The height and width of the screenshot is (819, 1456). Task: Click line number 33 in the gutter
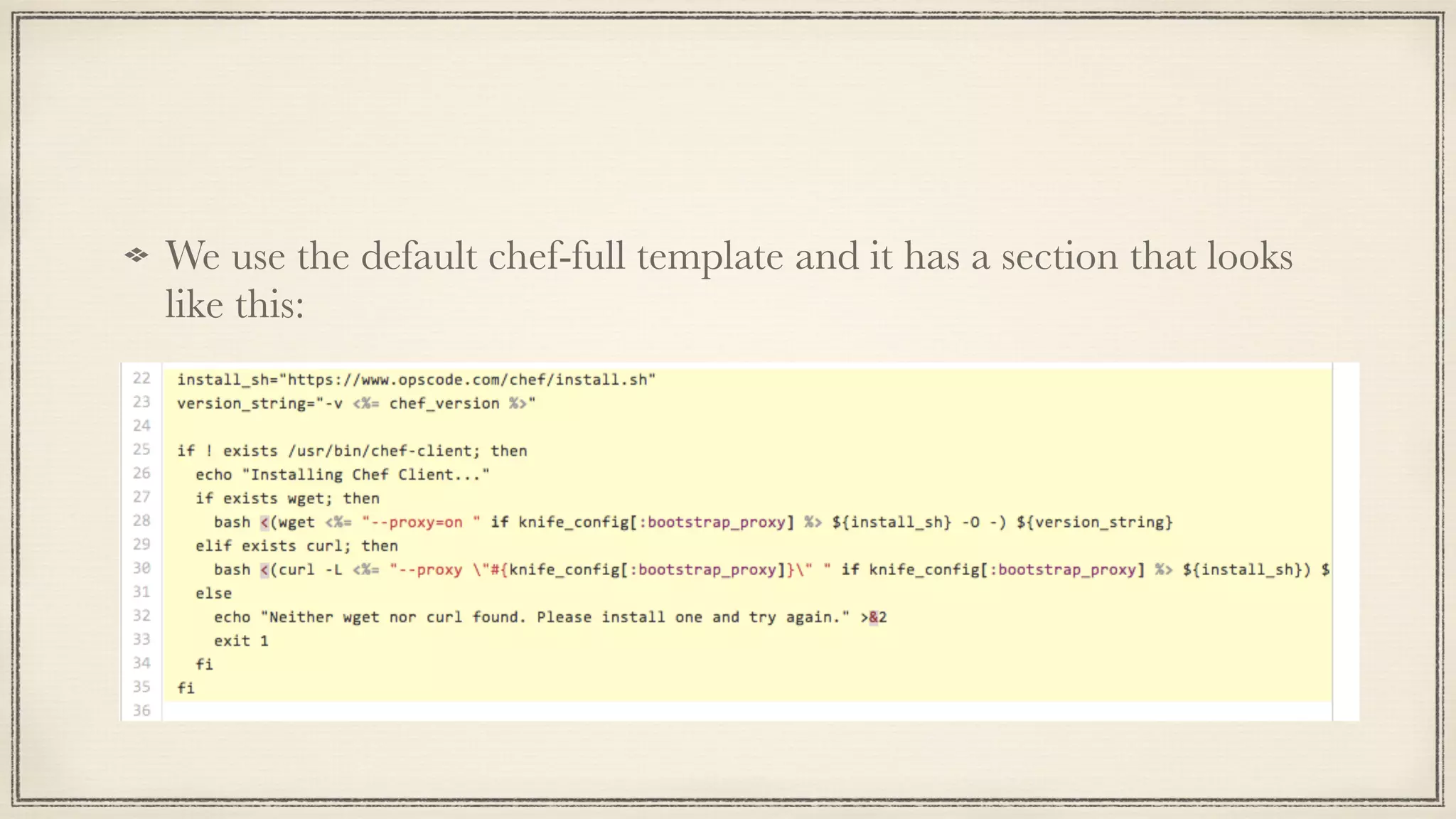[x=141, y=639]
